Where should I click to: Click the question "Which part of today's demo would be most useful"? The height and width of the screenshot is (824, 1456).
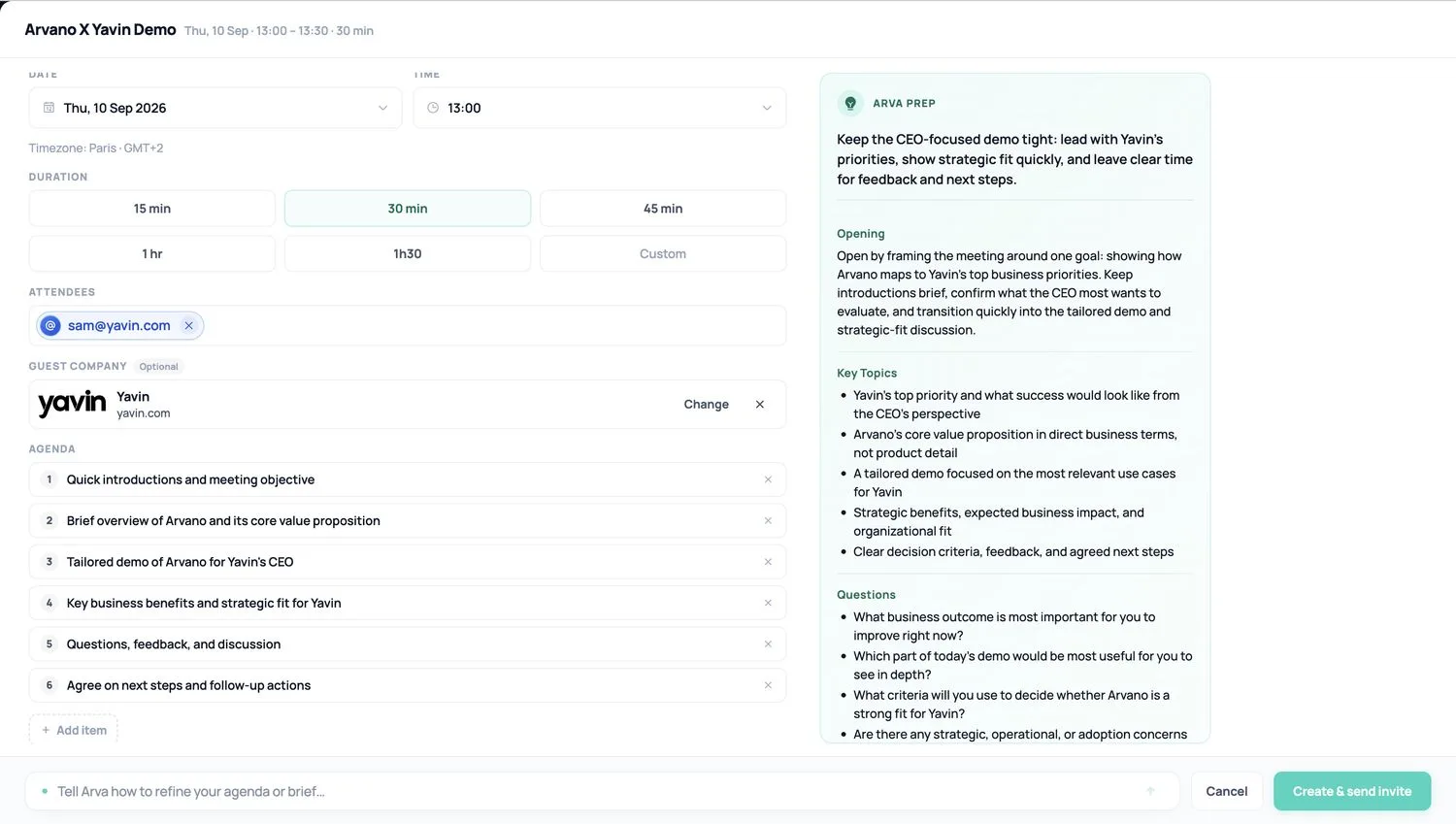1023,665
